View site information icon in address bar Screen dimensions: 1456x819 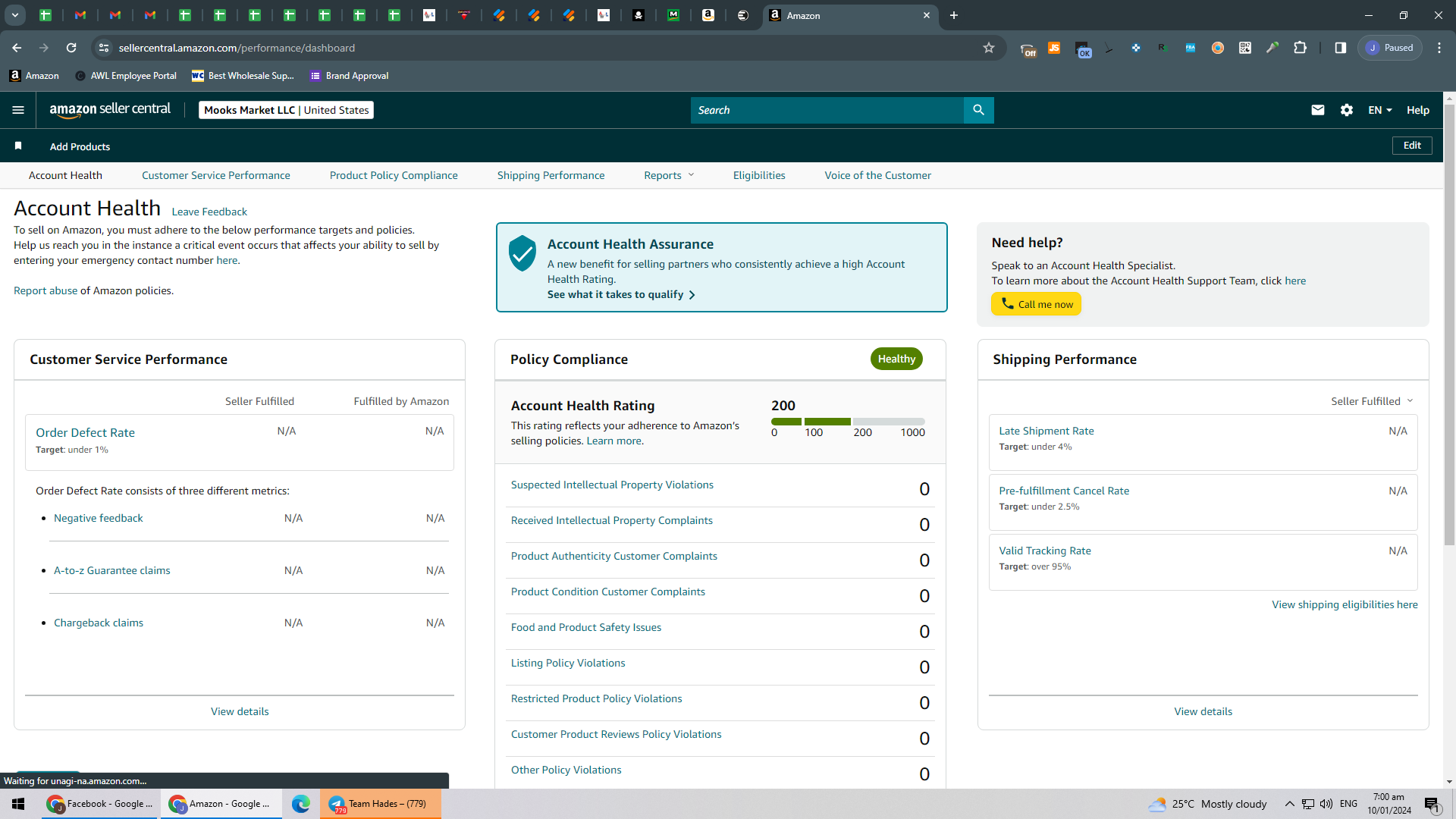pos(104,48)
